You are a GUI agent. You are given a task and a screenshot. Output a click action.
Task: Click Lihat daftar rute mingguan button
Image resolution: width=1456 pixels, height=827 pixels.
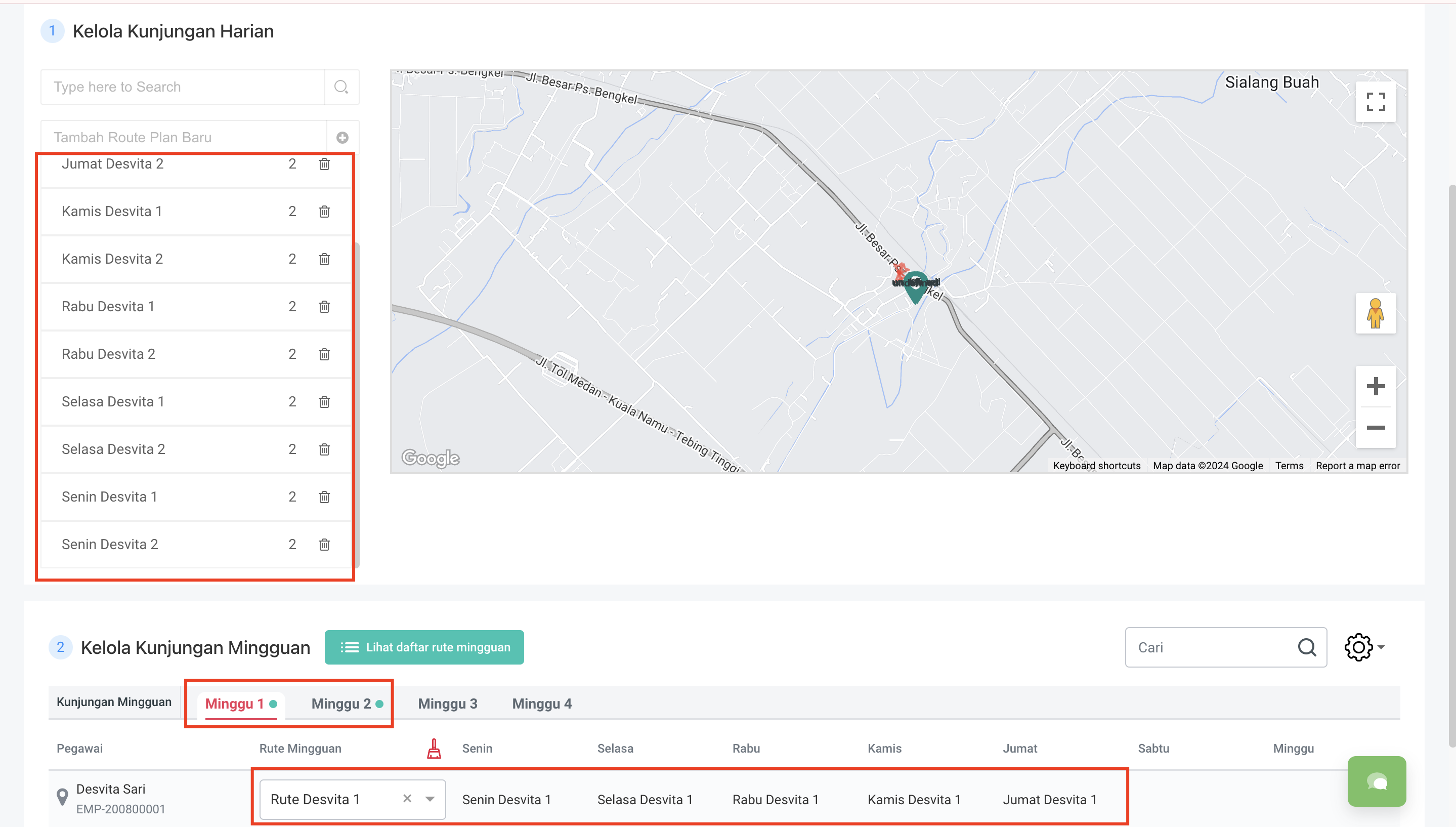click(x=424, y=647)
